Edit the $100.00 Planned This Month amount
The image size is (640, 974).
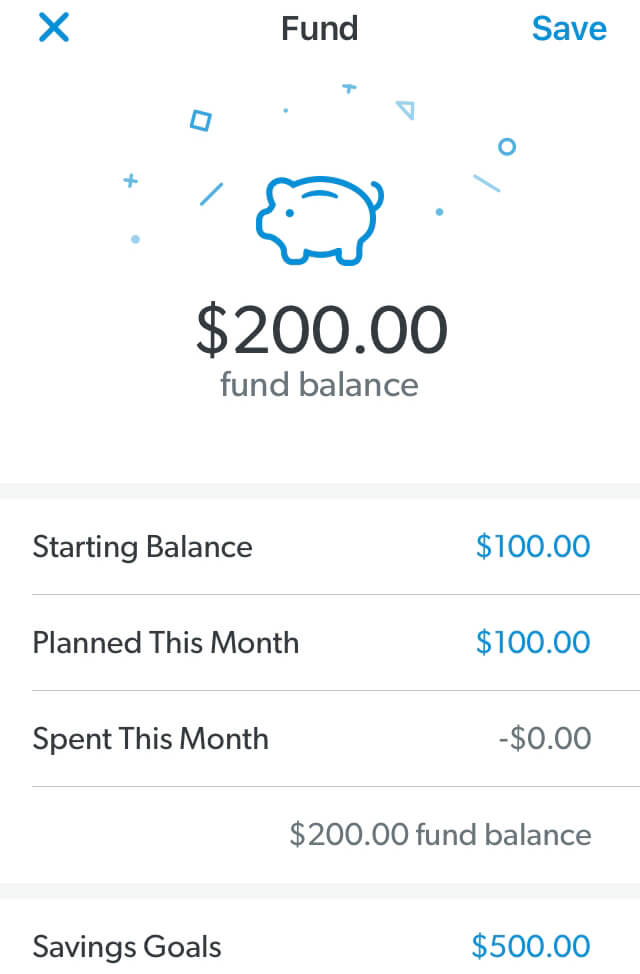click(533, 642)
